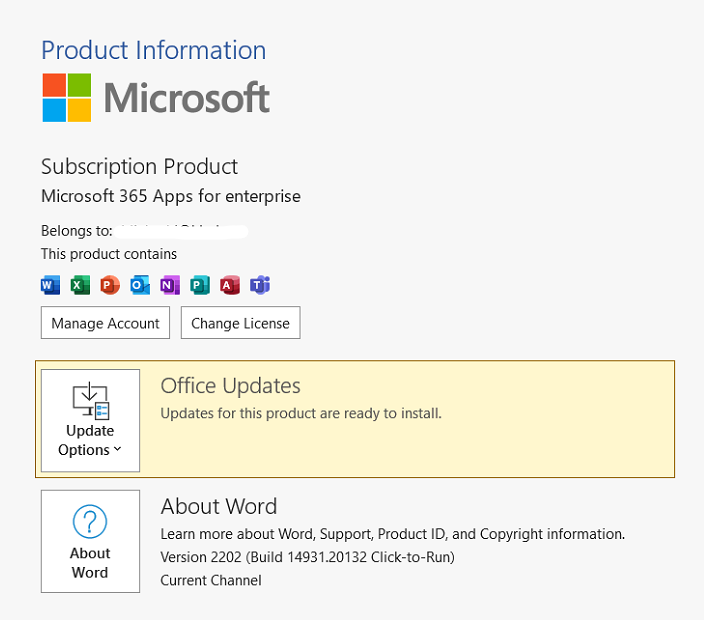Click the Version 2202 build text

point(308,557)
